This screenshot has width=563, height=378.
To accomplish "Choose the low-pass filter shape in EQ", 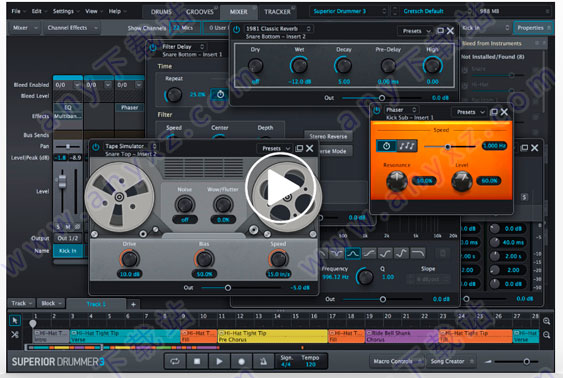I will (418, 254).
